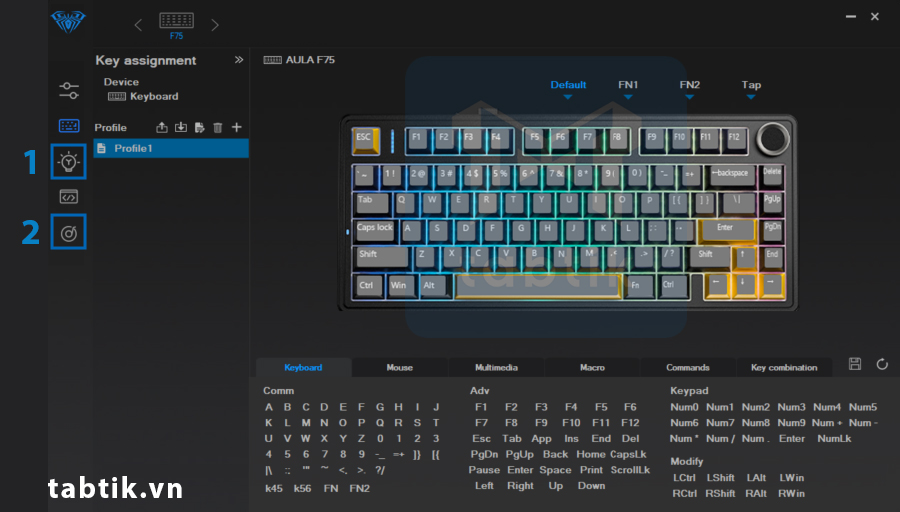
Task: Switch to the FN1 layer
Action: pos(628,87)
